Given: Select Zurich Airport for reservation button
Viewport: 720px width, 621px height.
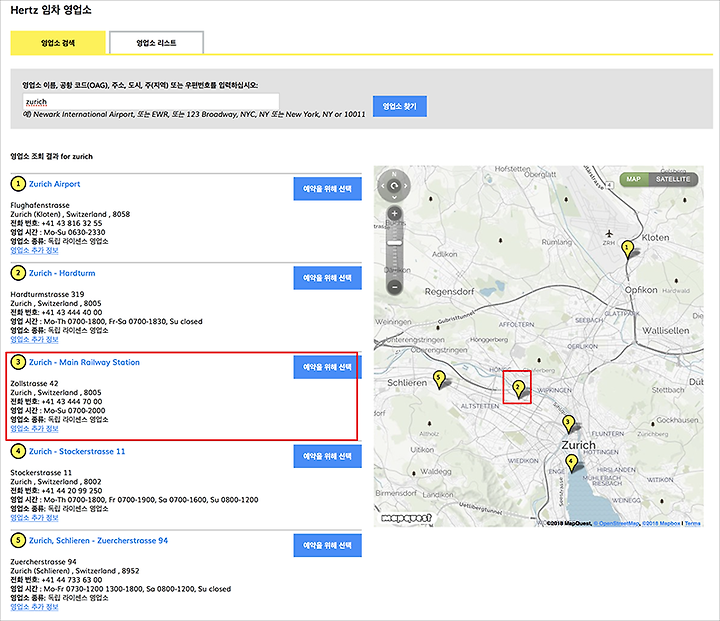Looking at the screenshot, I should pyautogui.click(x=327, y=189).
